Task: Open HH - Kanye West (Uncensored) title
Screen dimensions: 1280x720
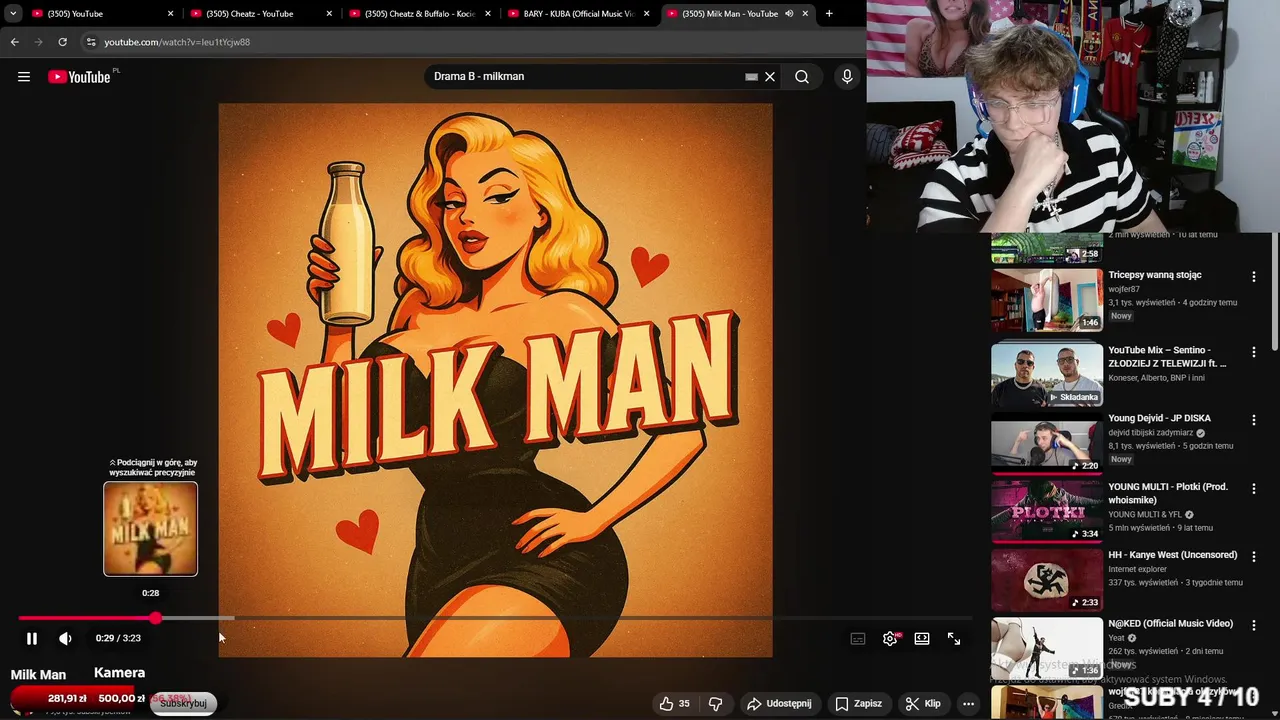Action: [x=1172, y=555]
